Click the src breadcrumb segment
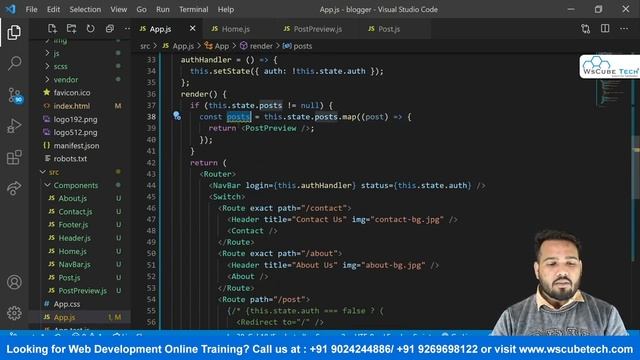Screen dimensions: 640x360 (145, 46)
